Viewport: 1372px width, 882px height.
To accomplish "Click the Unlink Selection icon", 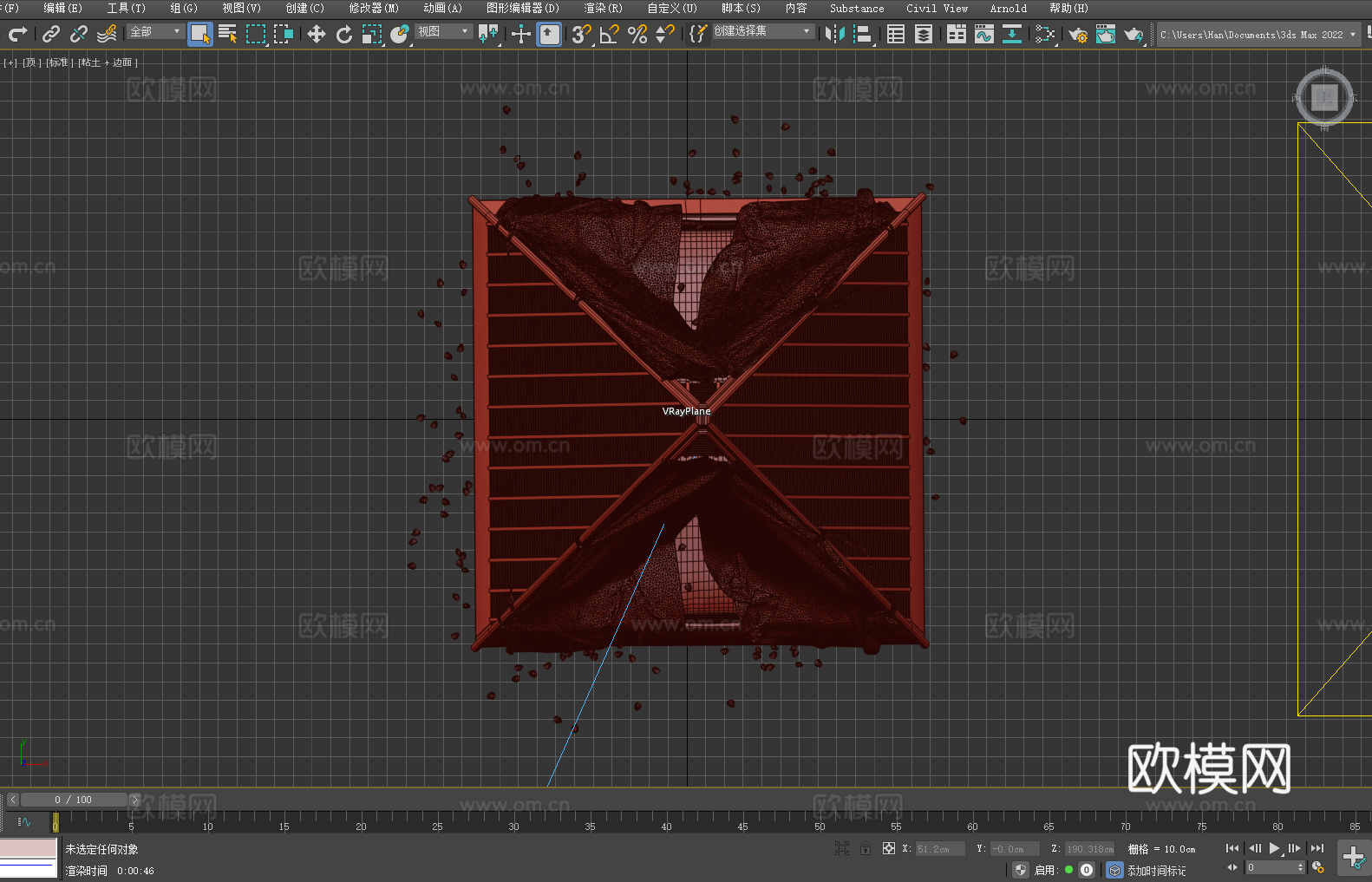I will pos(79,34).
